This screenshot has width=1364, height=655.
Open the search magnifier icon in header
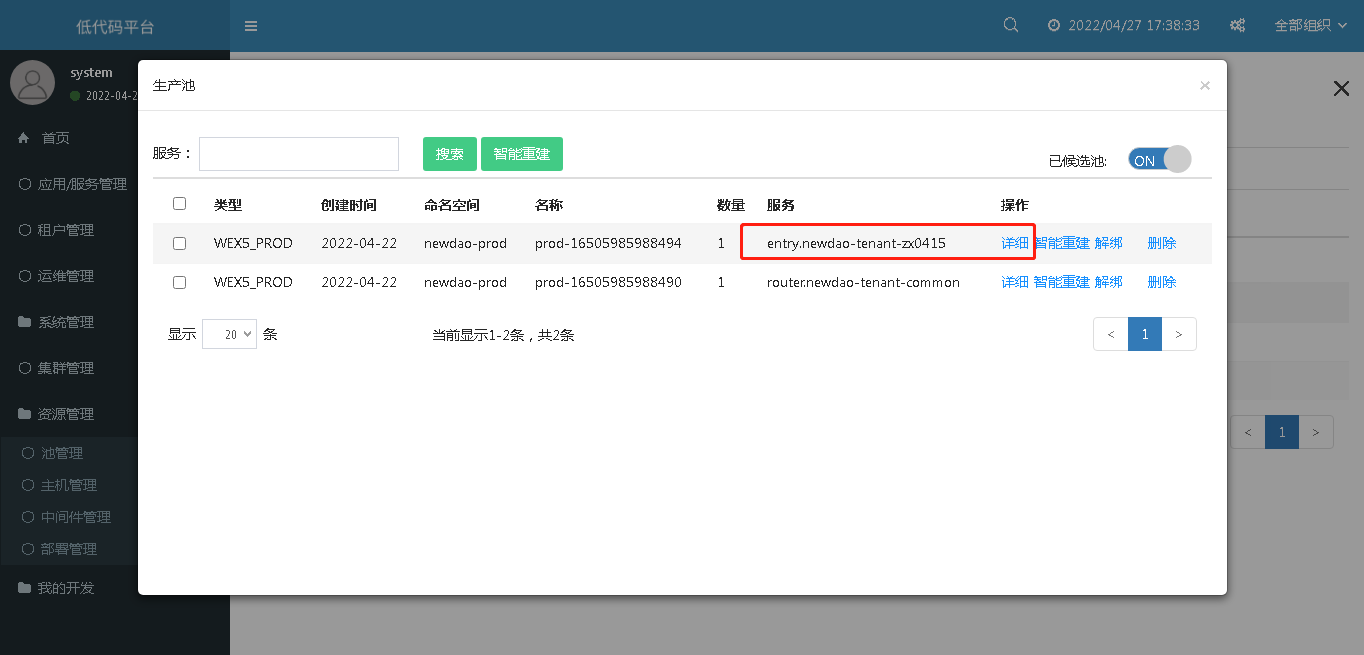coord(1011,25)
